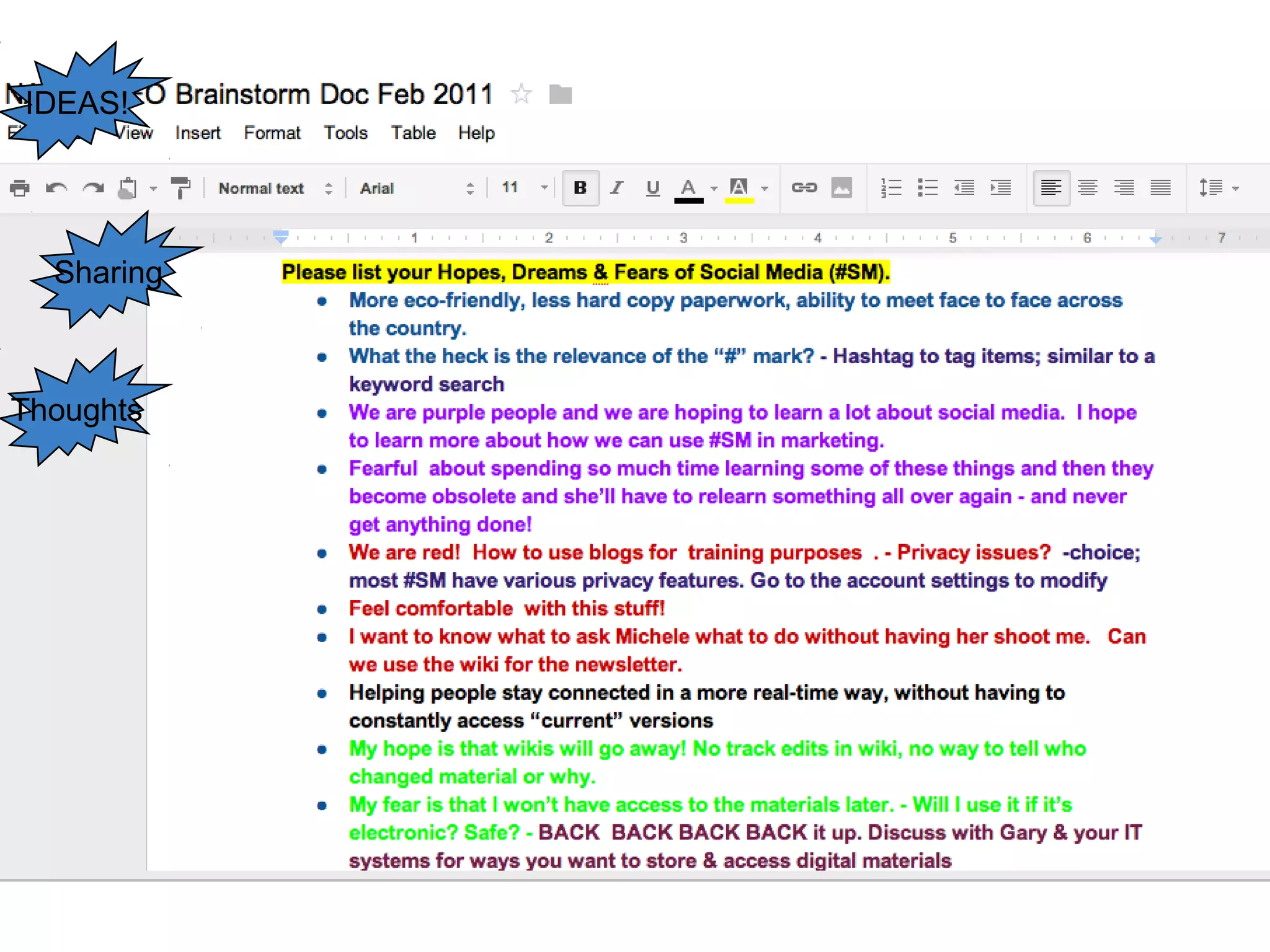Click the right margin marker on ruler

pyautogui.click(x=1155, y=239)
